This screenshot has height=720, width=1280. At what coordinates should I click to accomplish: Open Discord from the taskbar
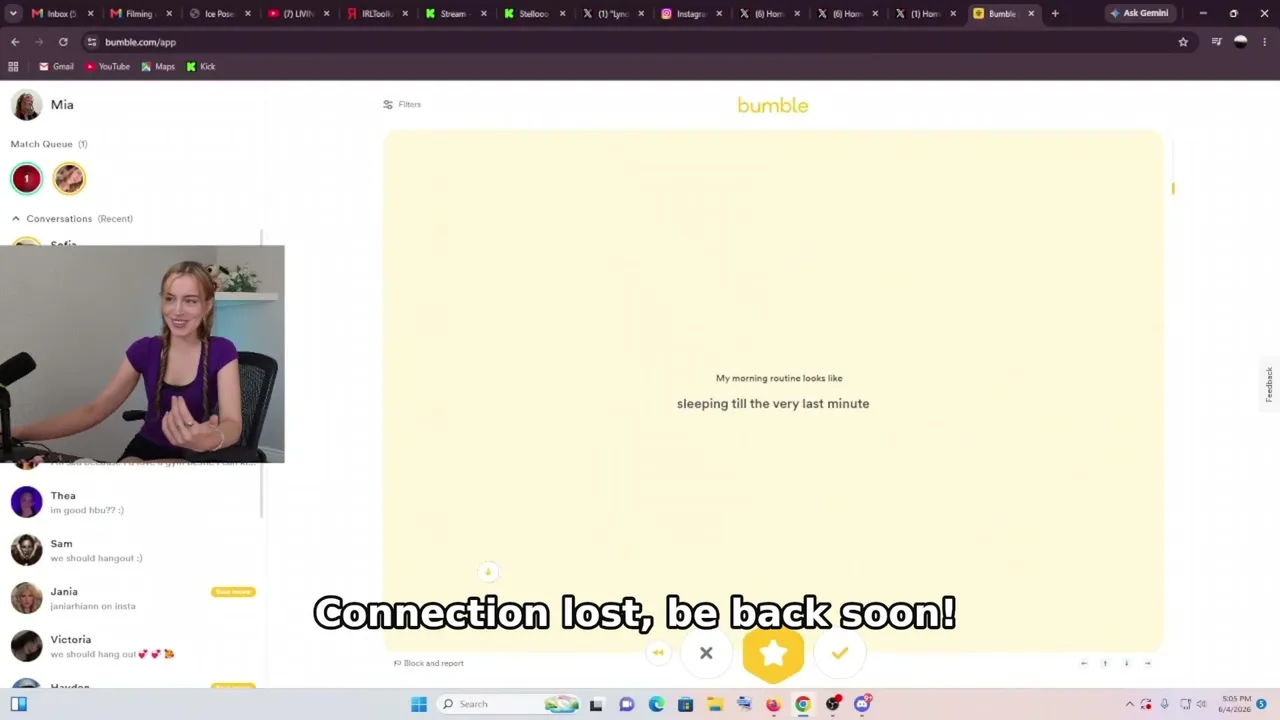tap(862, 704)
